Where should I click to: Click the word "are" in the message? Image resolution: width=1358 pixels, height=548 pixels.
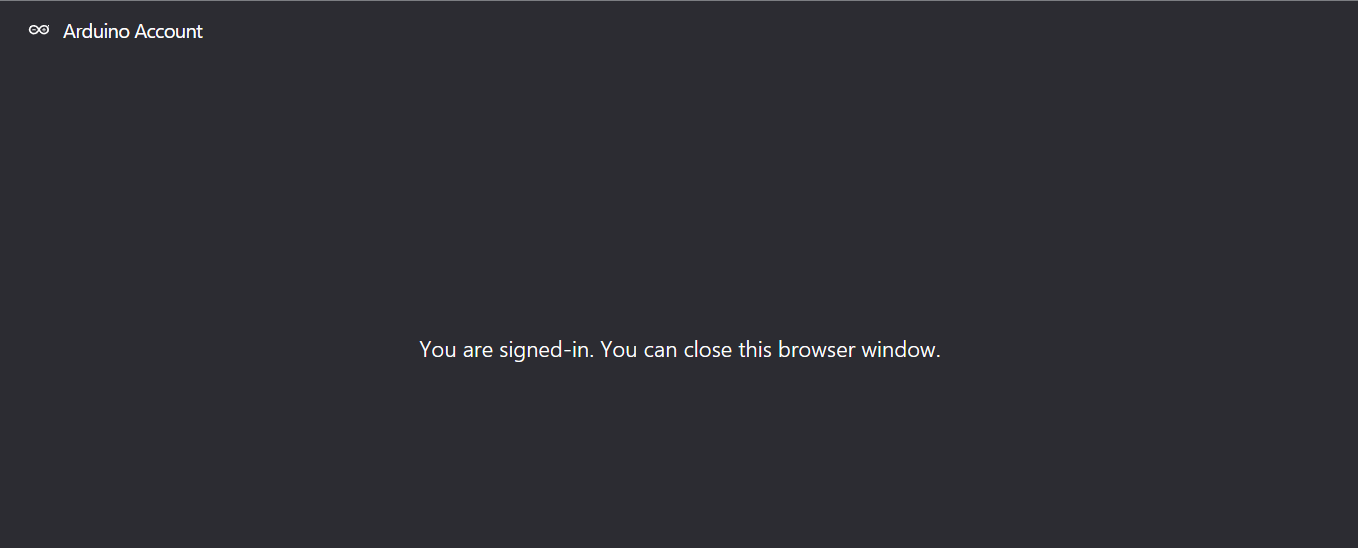point(478,352)
